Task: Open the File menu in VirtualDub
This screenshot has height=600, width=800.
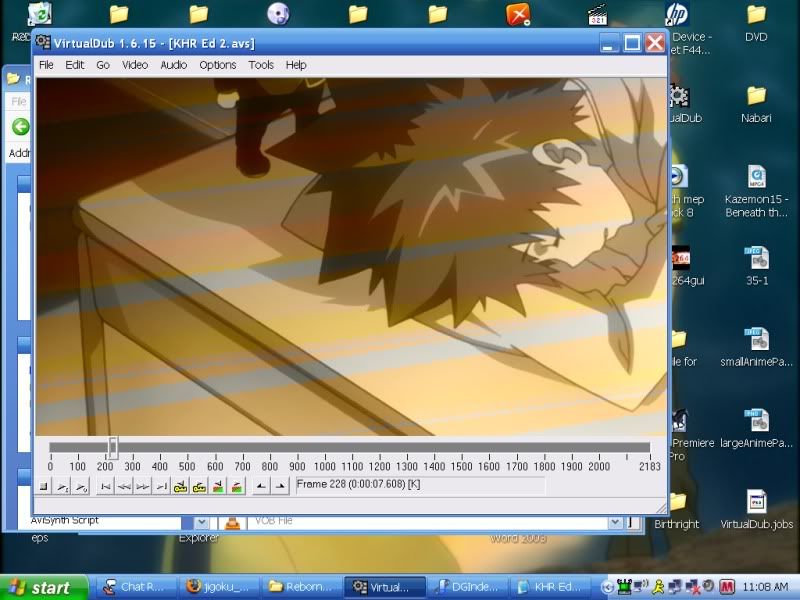Action: click(46, 65)
